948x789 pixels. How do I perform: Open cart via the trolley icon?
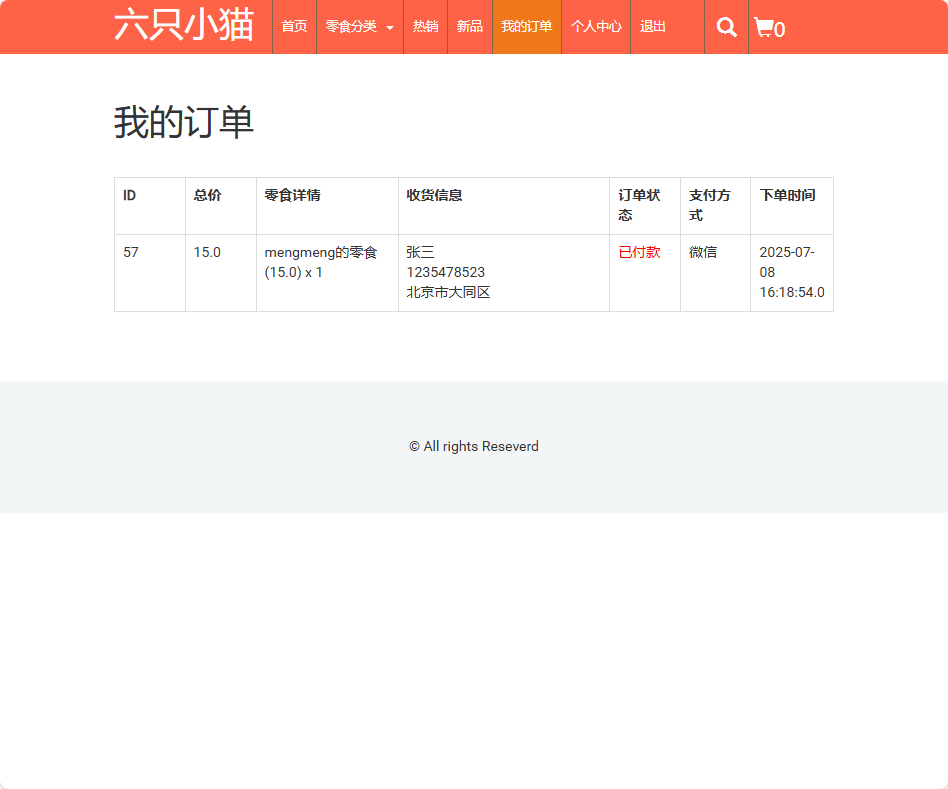pyautogui.click(x=765, y=27)
